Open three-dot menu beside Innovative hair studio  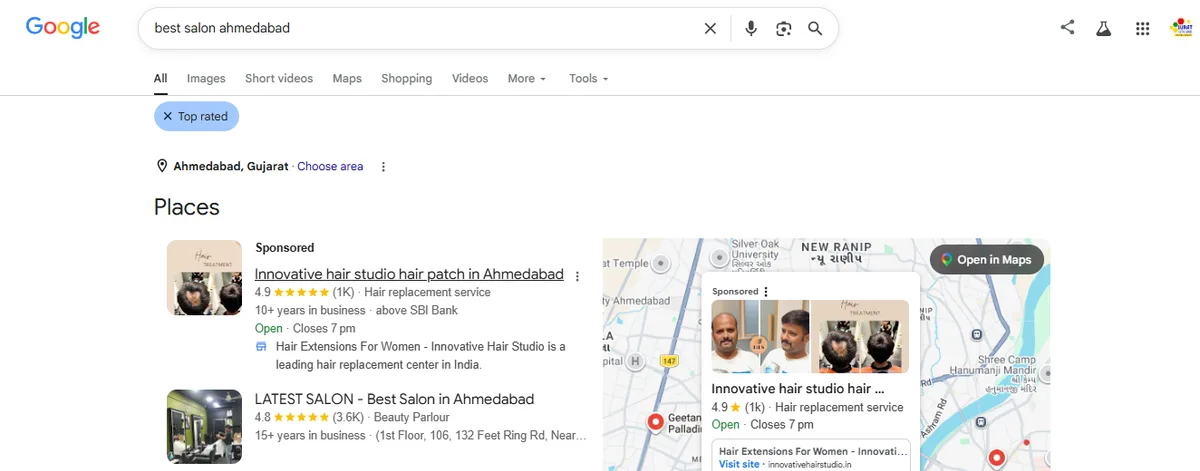(x=577, y=276)
